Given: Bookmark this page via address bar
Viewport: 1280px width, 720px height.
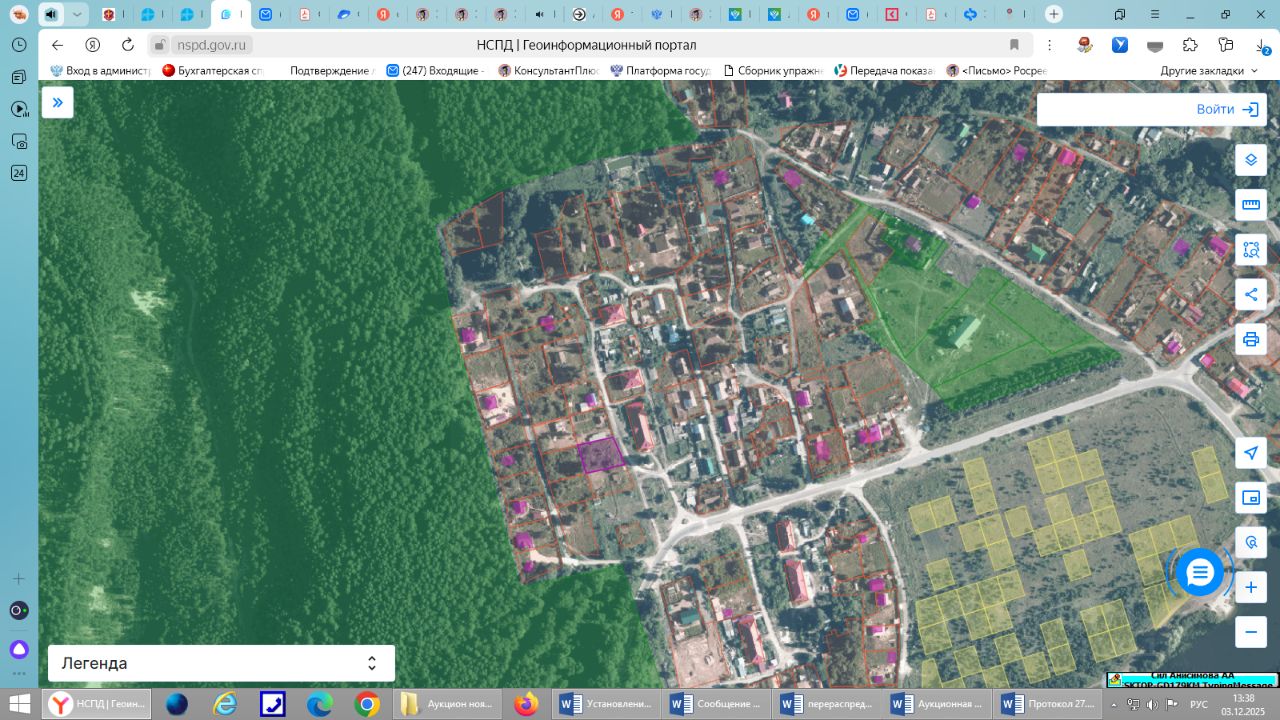Looking at the screenshot, I should coord(1014,45).
